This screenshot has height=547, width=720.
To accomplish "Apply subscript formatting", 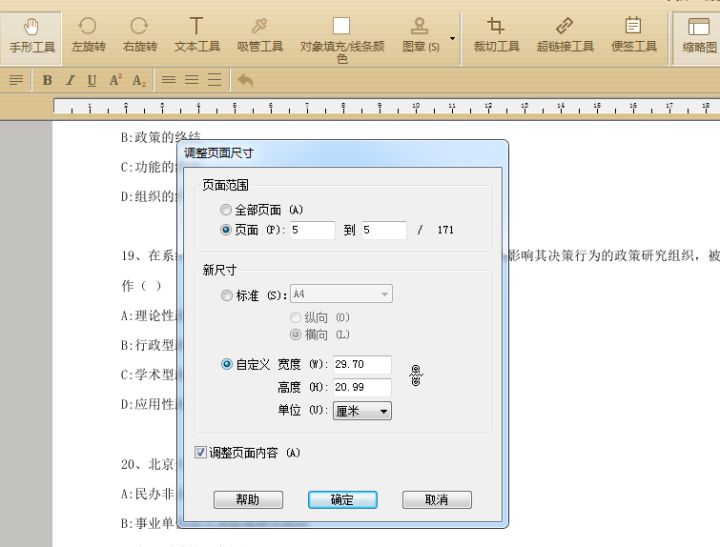I will (x=139, y=80).
